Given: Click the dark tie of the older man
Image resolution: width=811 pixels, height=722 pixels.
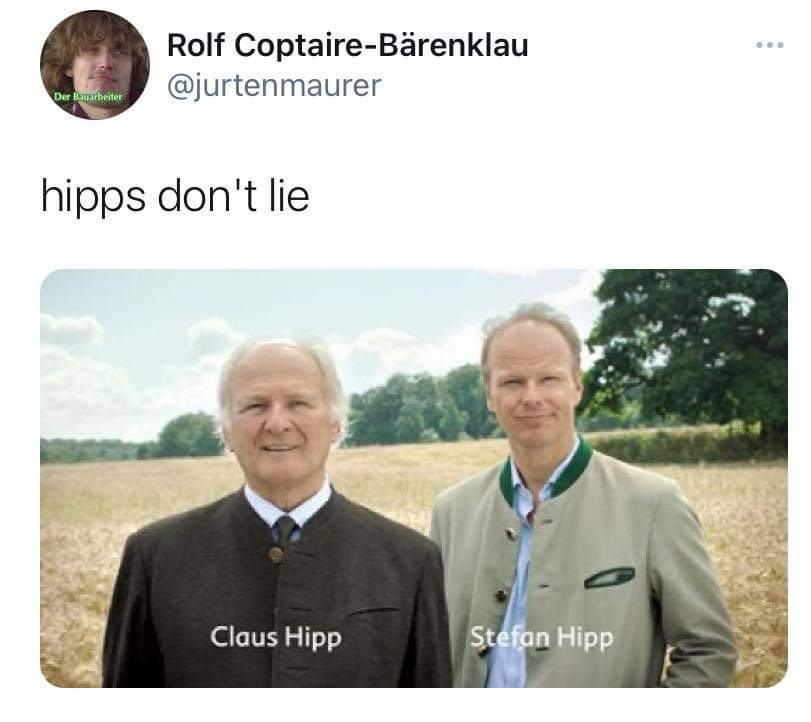Looking at the screenshot, I should pos(286,529).
